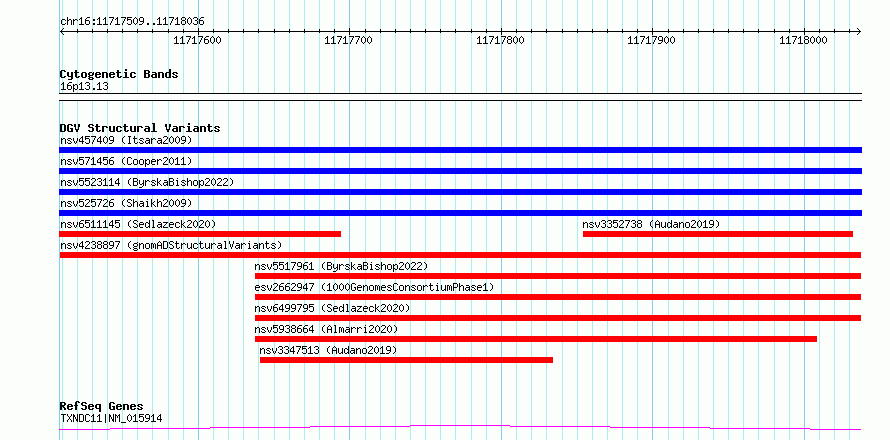Click the TXNDC11|NM_015914 gene label
Image resolution: width=890 pixels, height=440 pixels.
click(111, 418)
